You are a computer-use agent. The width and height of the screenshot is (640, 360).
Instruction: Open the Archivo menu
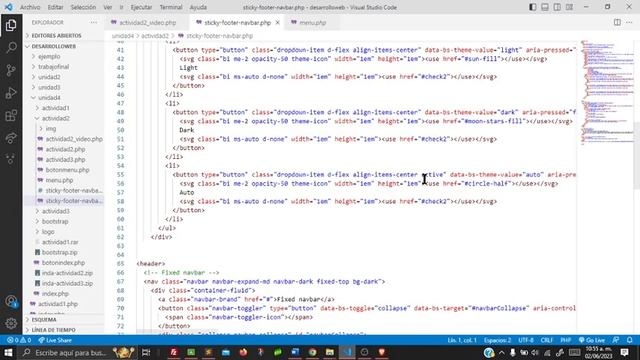tap(30, 7)
